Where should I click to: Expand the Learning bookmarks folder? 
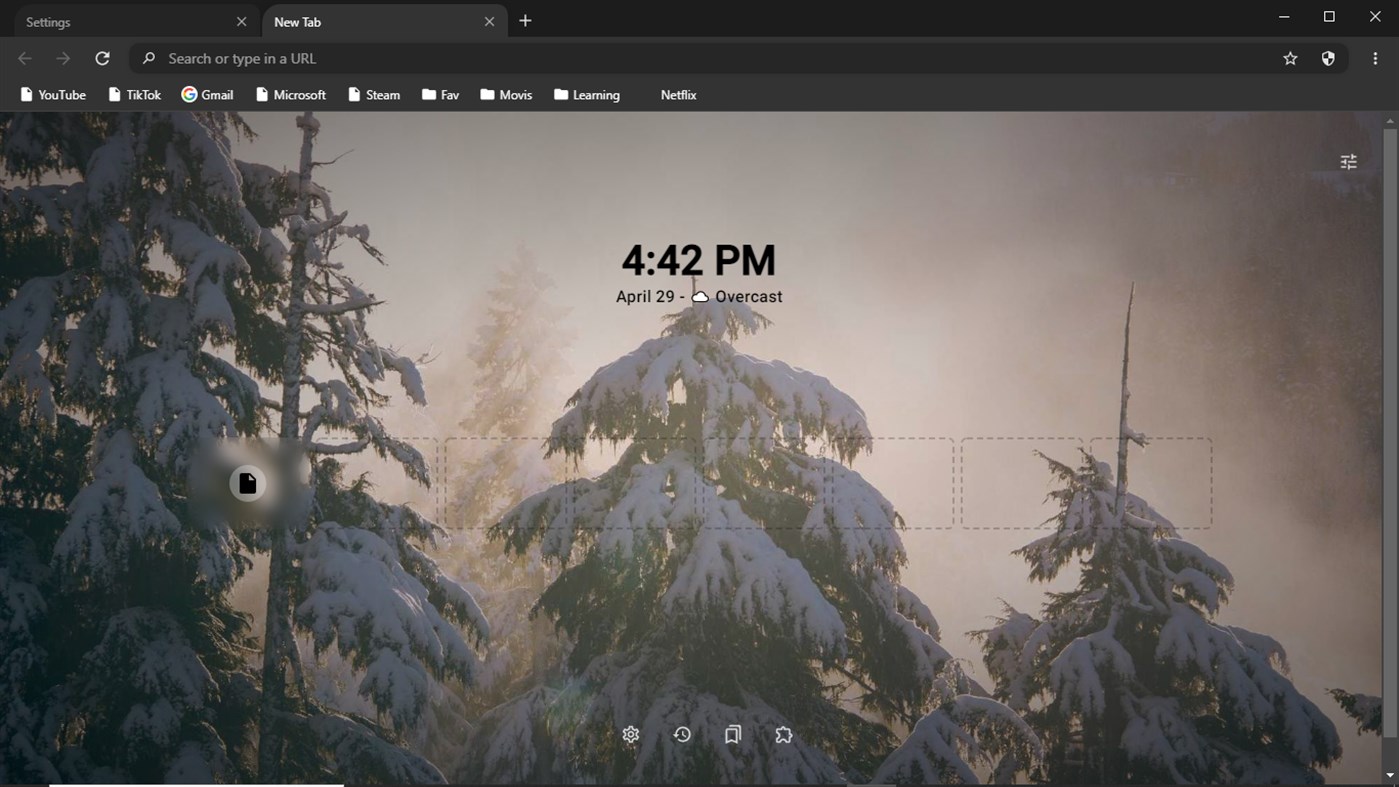(587, 94)
